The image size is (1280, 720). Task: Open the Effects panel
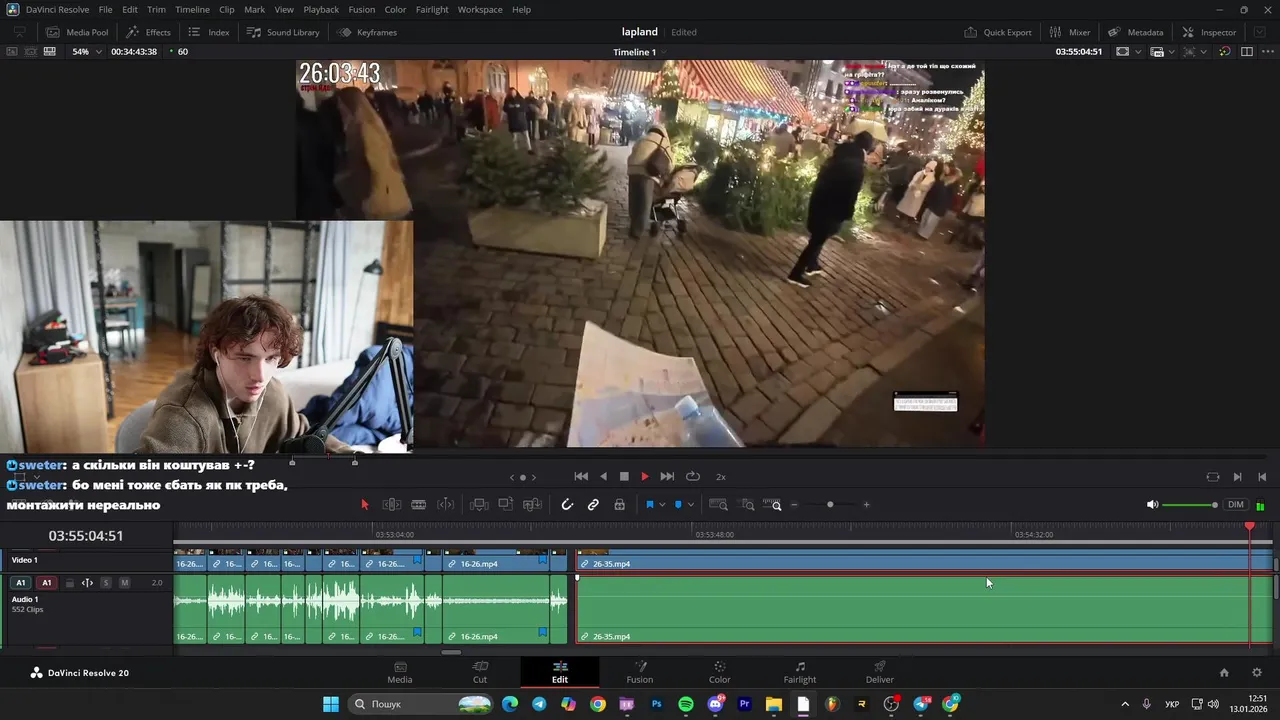148,32
